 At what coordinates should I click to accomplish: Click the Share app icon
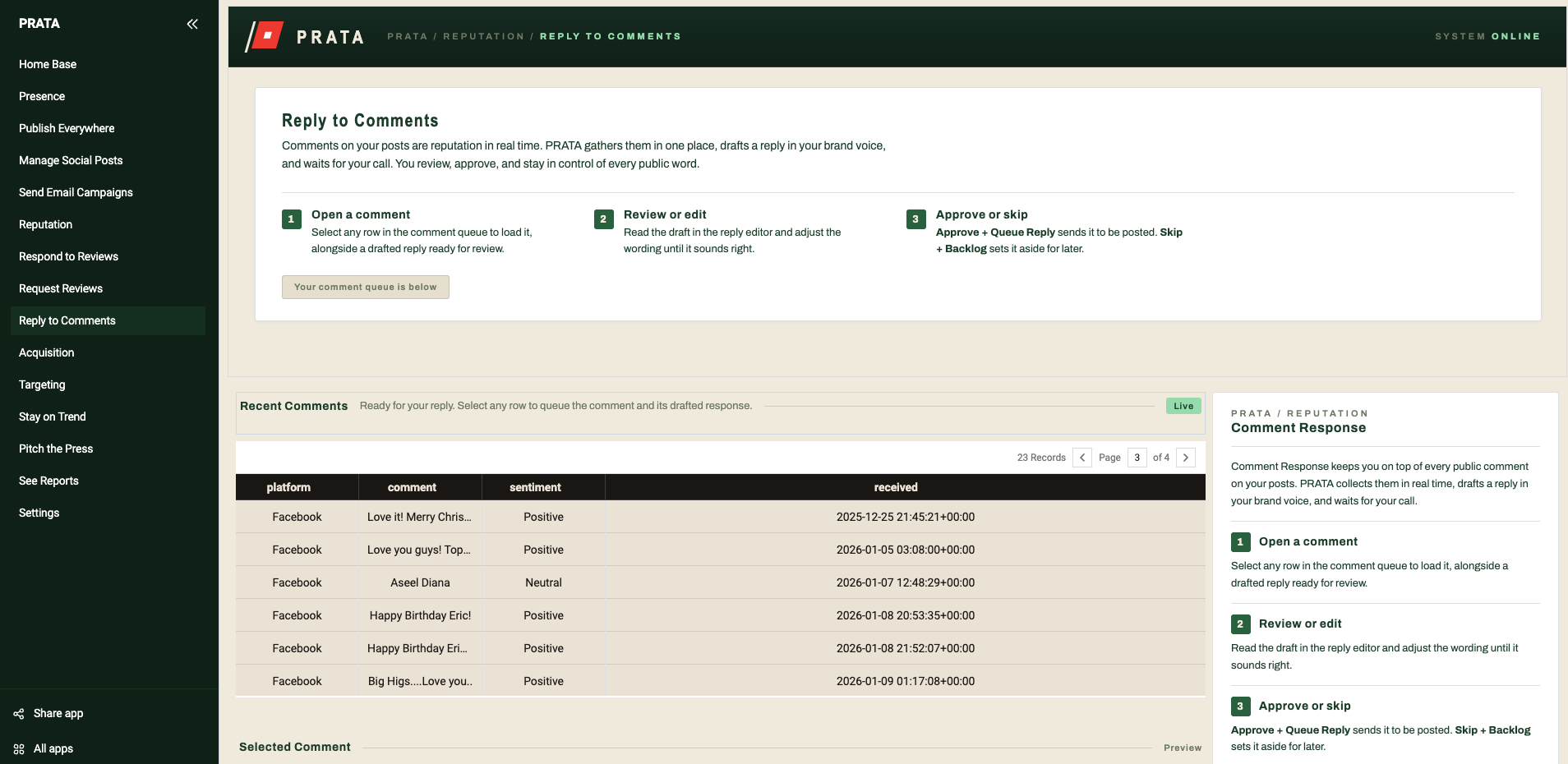(x=18, y=714)
